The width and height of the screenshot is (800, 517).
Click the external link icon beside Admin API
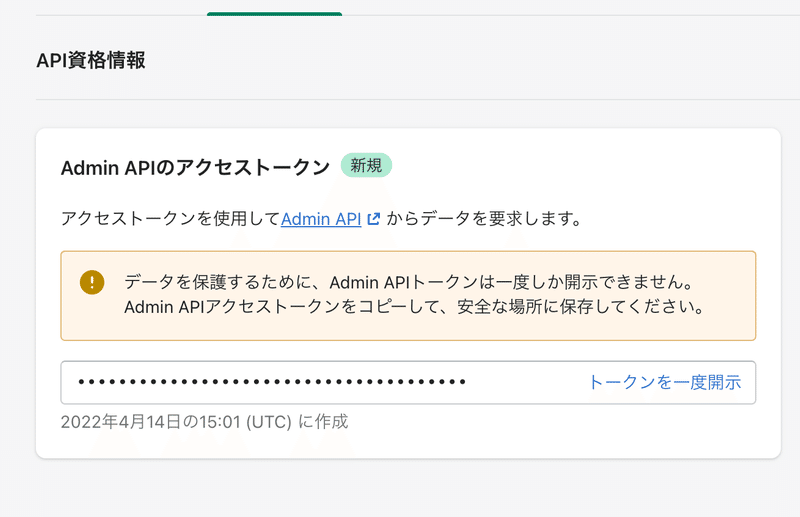(373, 219)
